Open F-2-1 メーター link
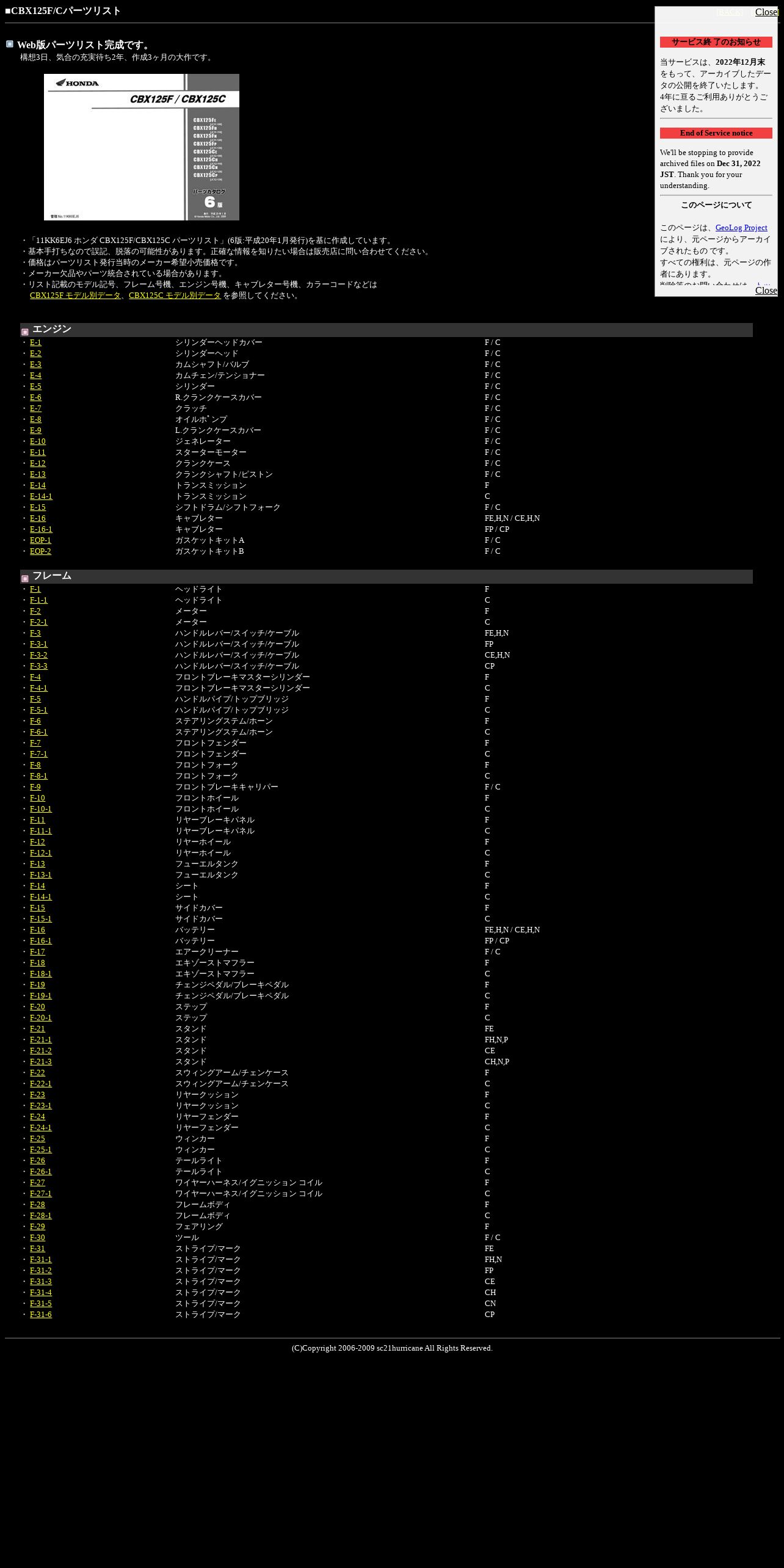This screenshot has height=1568, width=784. click(x=38, y=622)
